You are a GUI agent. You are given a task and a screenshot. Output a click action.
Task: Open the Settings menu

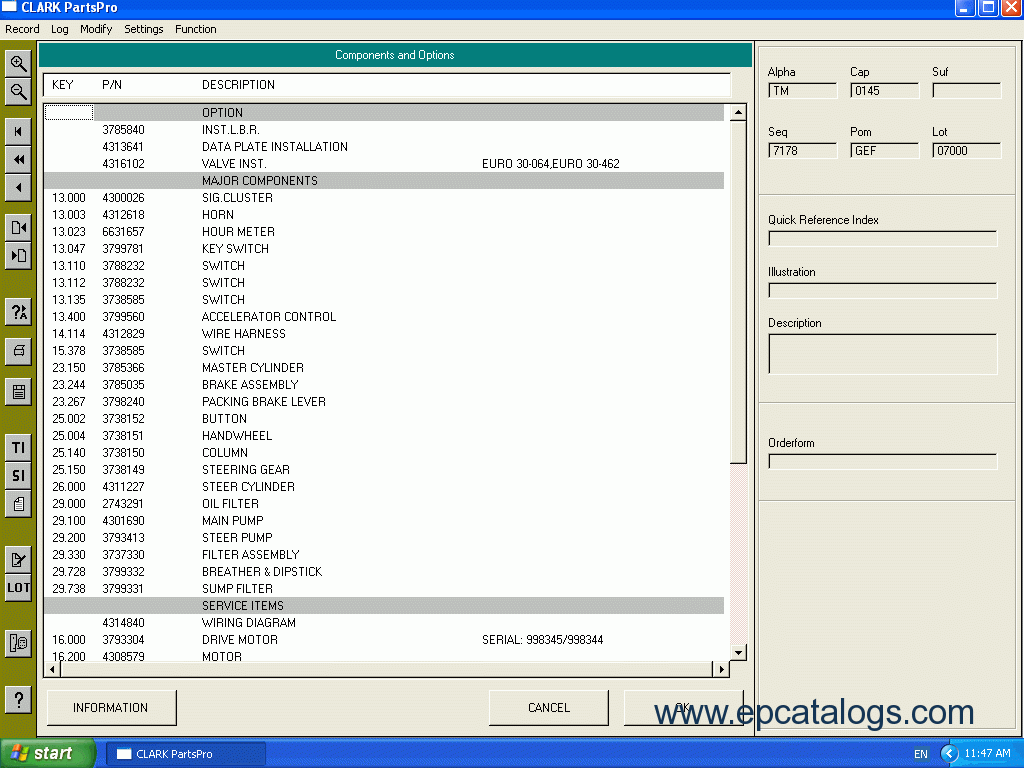tap(144, 29)
